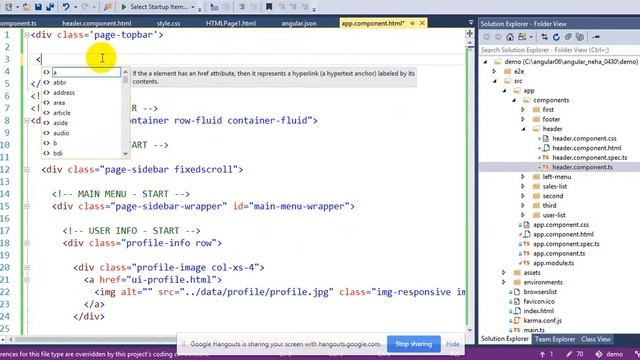Viewport: 640px width, 360px height.
Task: Select app.module.ts file
Action: 553,263
